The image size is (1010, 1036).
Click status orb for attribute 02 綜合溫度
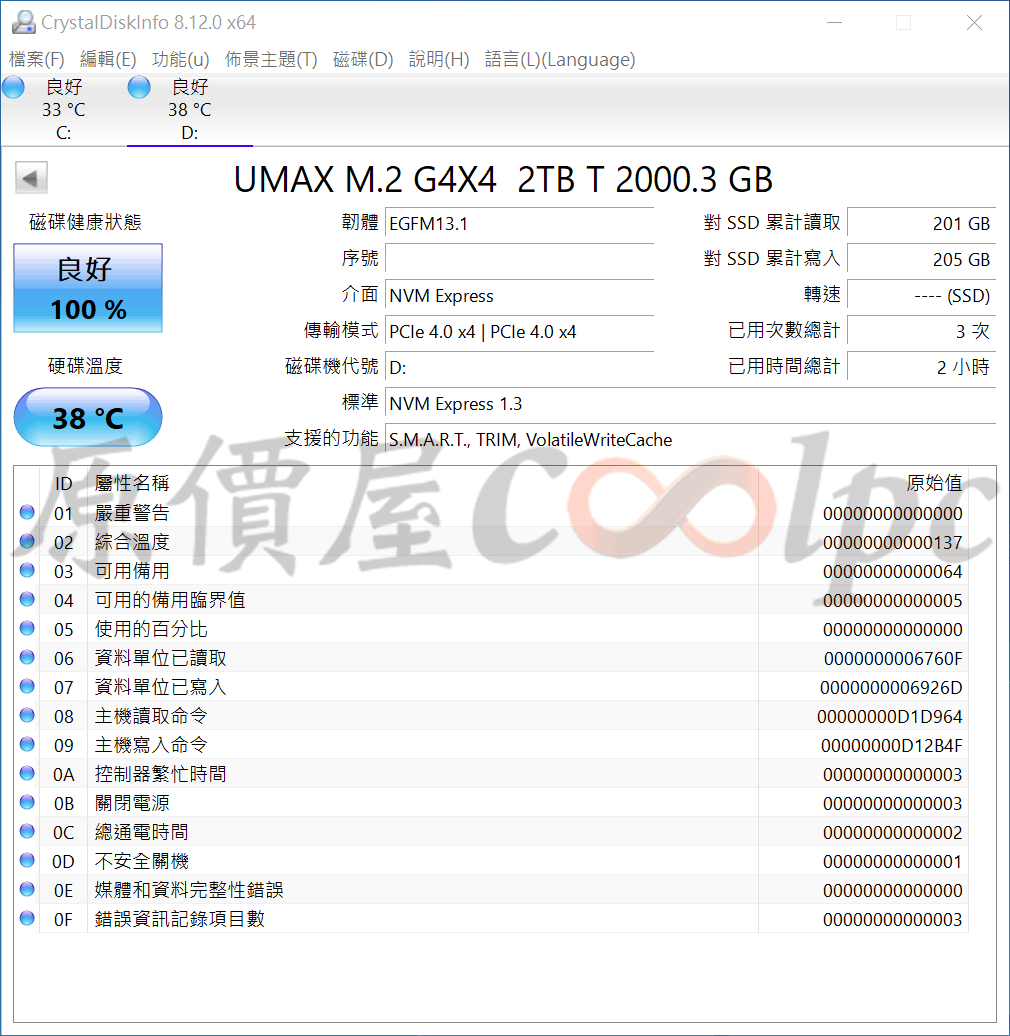click(27, 541)
